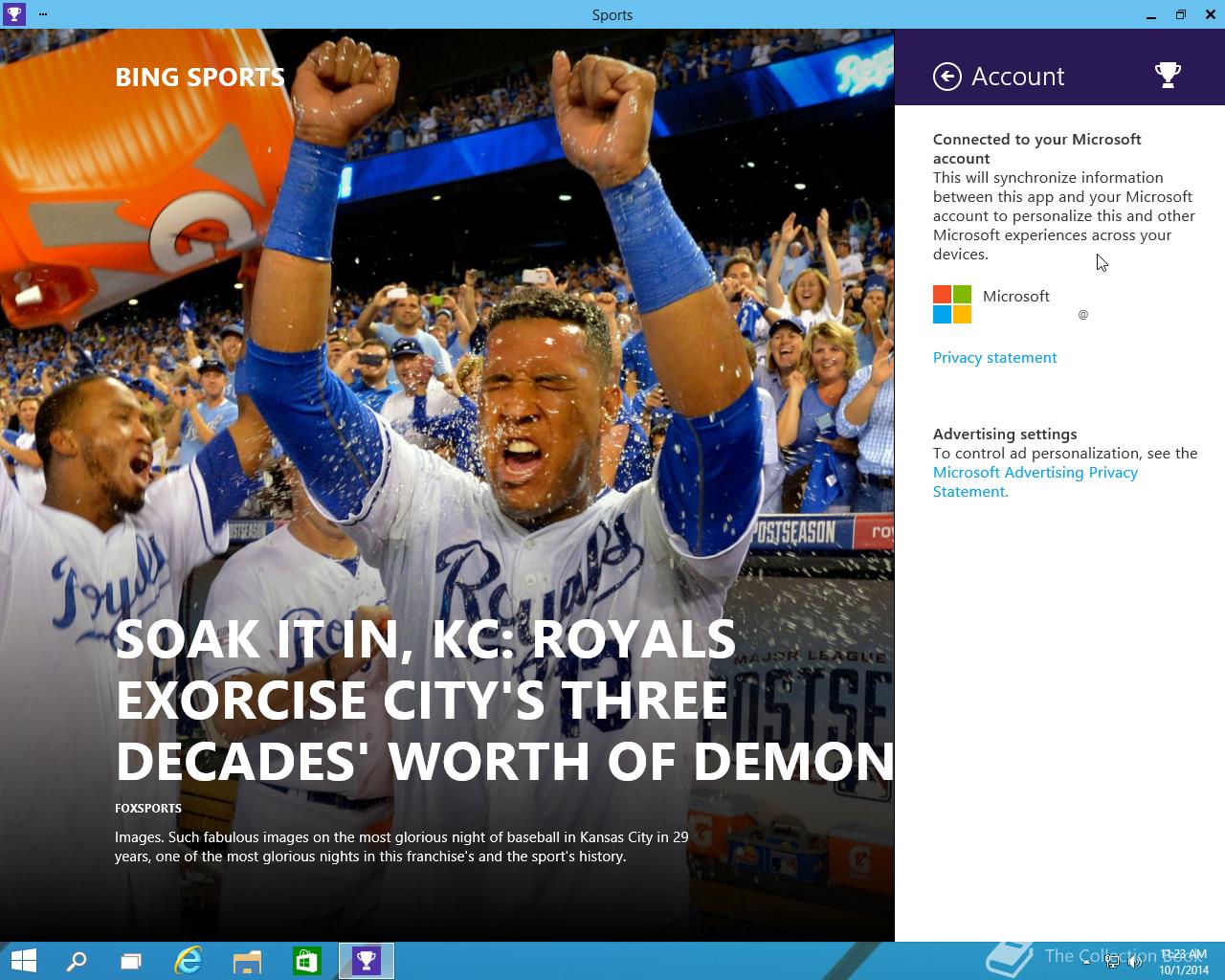Open Microsoft Advertising Privacy Statement link
1225x980 pixels.
pos(1036,481)
